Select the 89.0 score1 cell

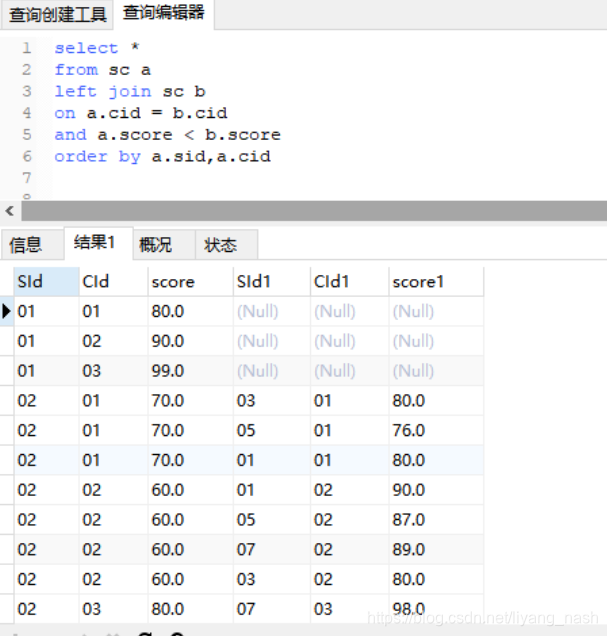pyautogui.click(x=436, y=549)
